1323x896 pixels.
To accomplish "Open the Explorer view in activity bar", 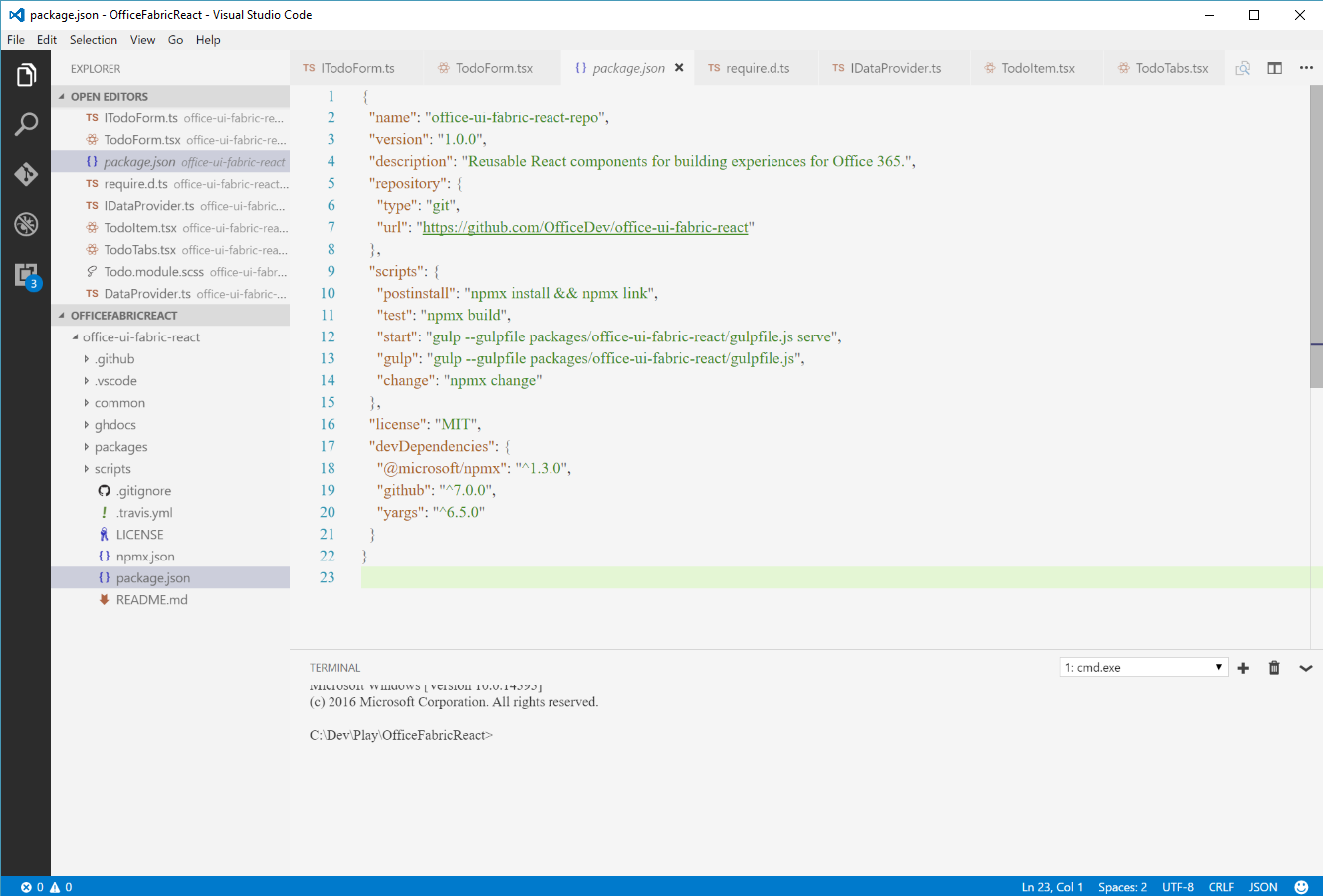I will [26, 75].
